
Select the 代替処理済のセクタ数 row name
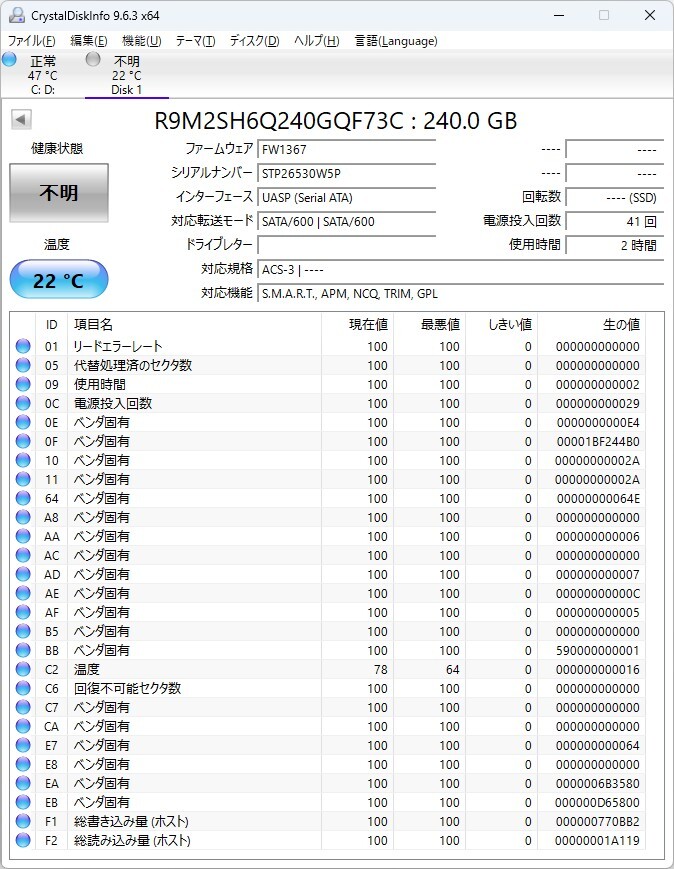[x=133, y=365]
